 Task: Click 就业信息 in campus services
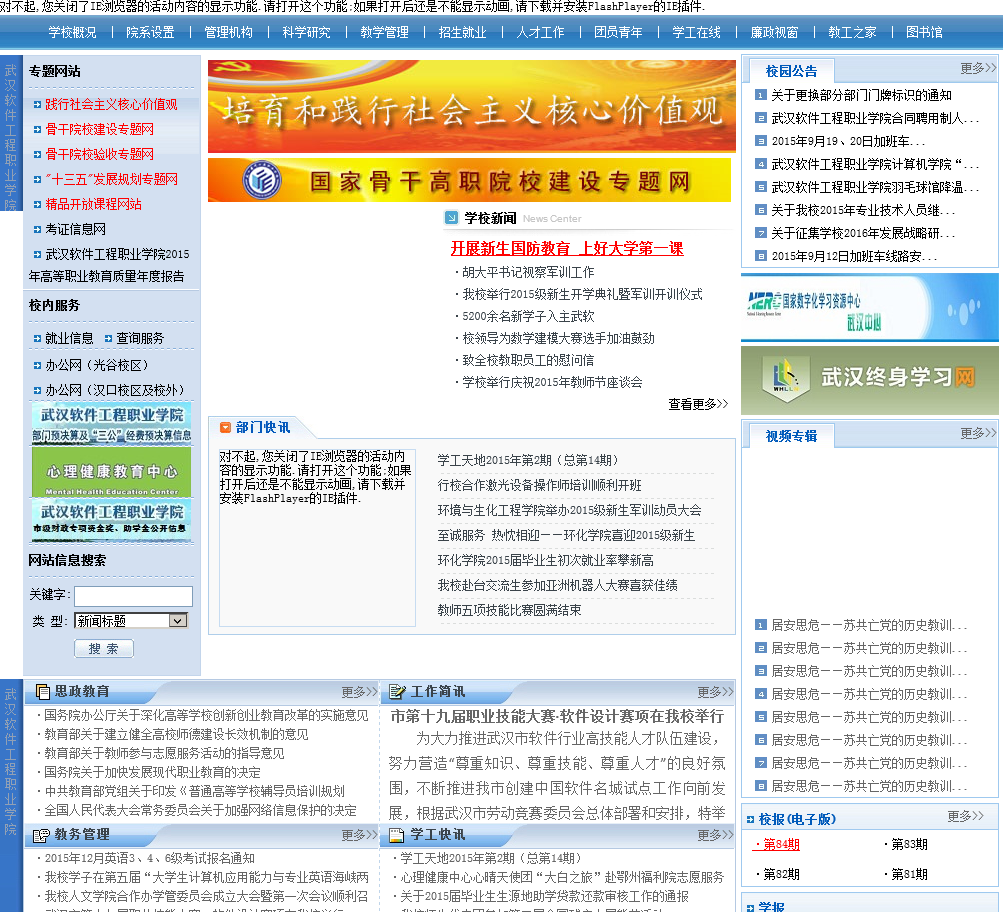tap(69, 338)
